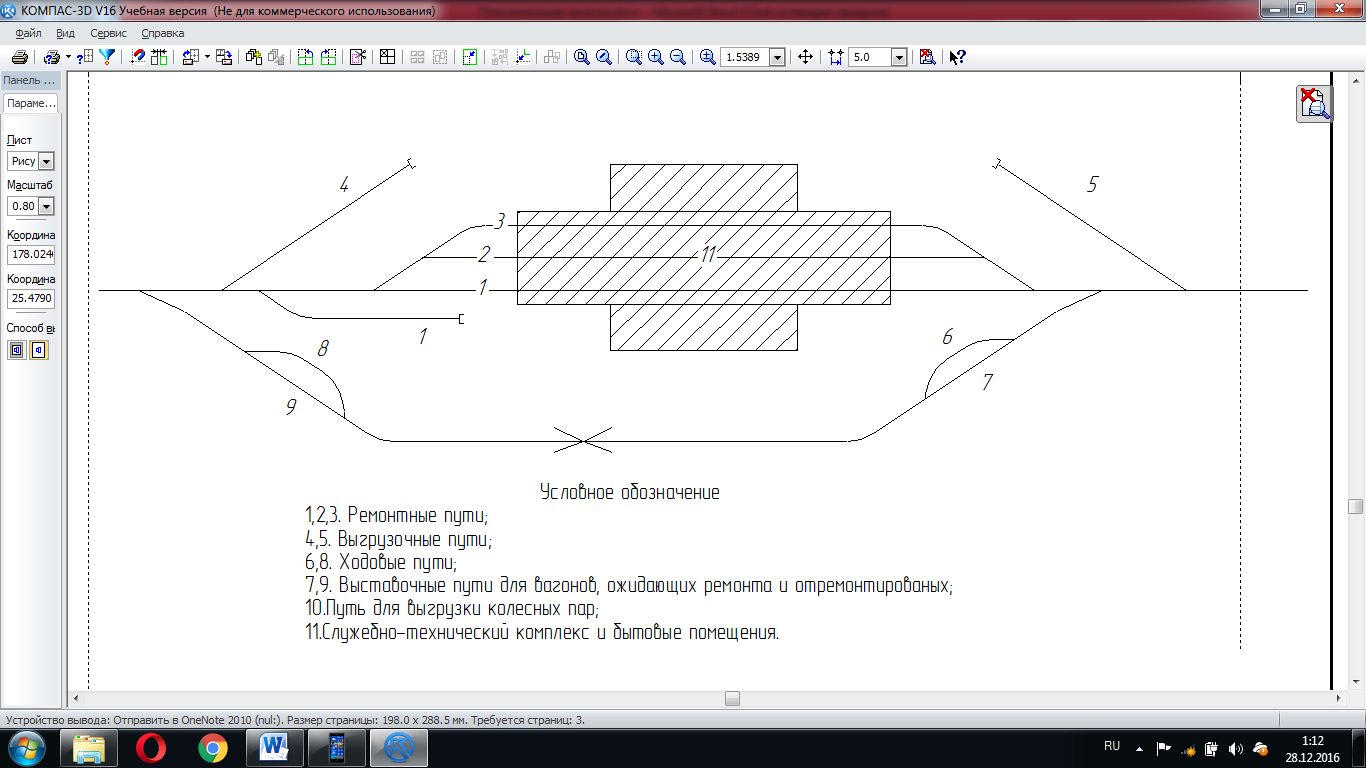
Task: Close print preview with floating red-X page icon
Action: pyautogui.click(x=1314, y=104)
